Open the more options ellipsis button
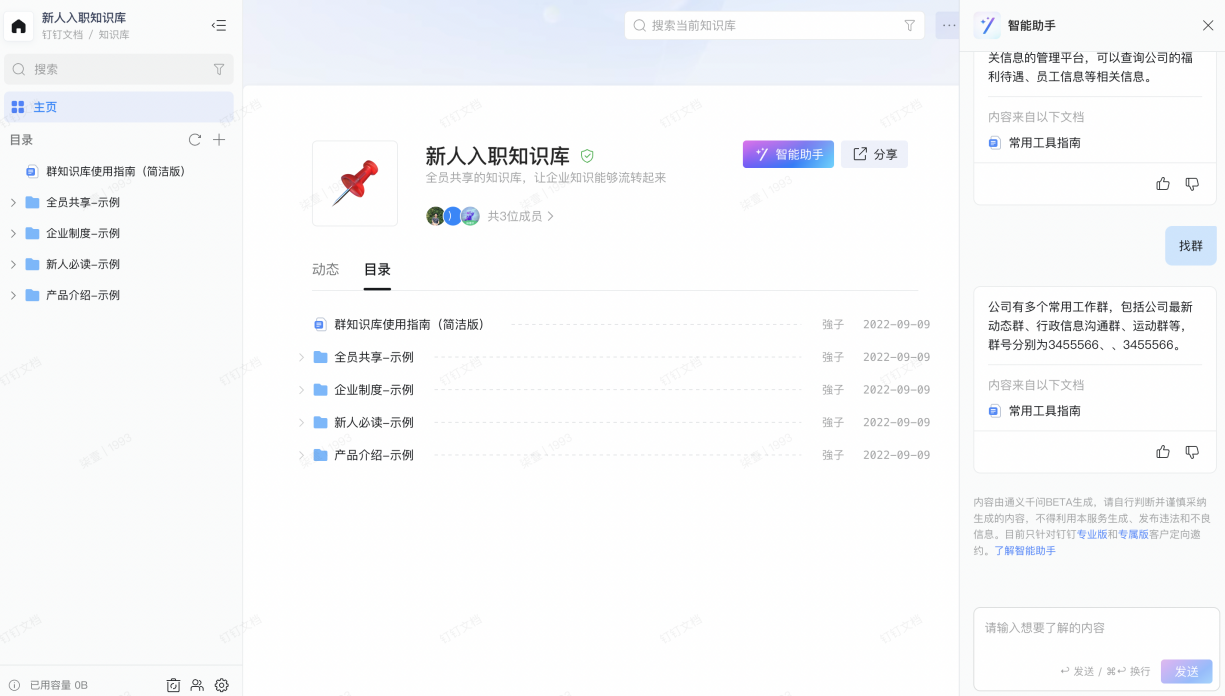 pyautogui.click(x=948, y=25)
